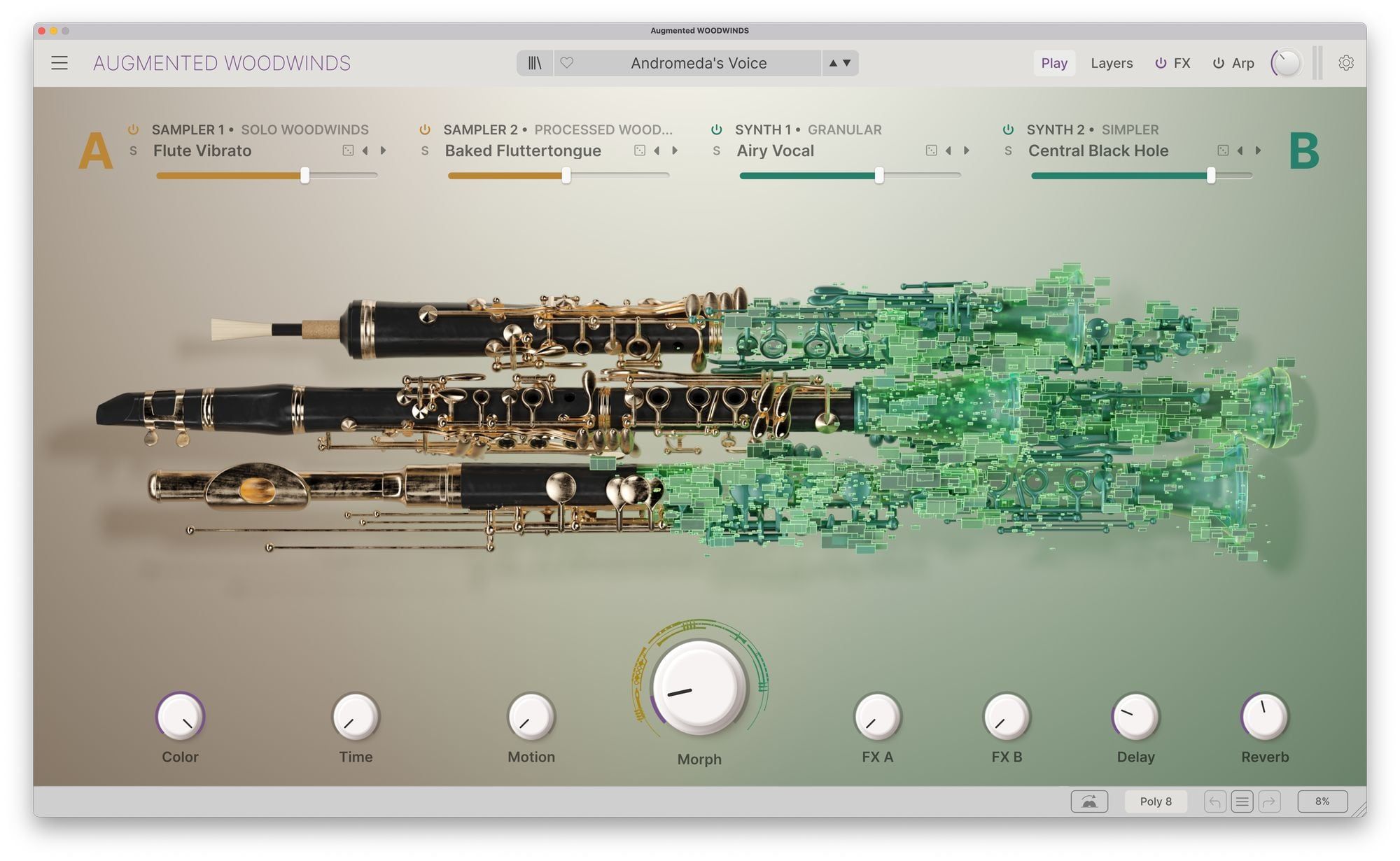This screenshot has height=861, width=1400.
Task: Go to next Sampler 2 sound
Action: coord(675,150)
